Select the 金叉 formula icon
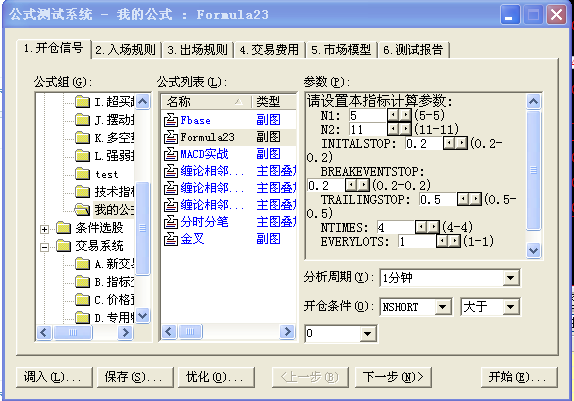Image resolution: width=574 pixels, height=401 pixels. coord(171,239)
